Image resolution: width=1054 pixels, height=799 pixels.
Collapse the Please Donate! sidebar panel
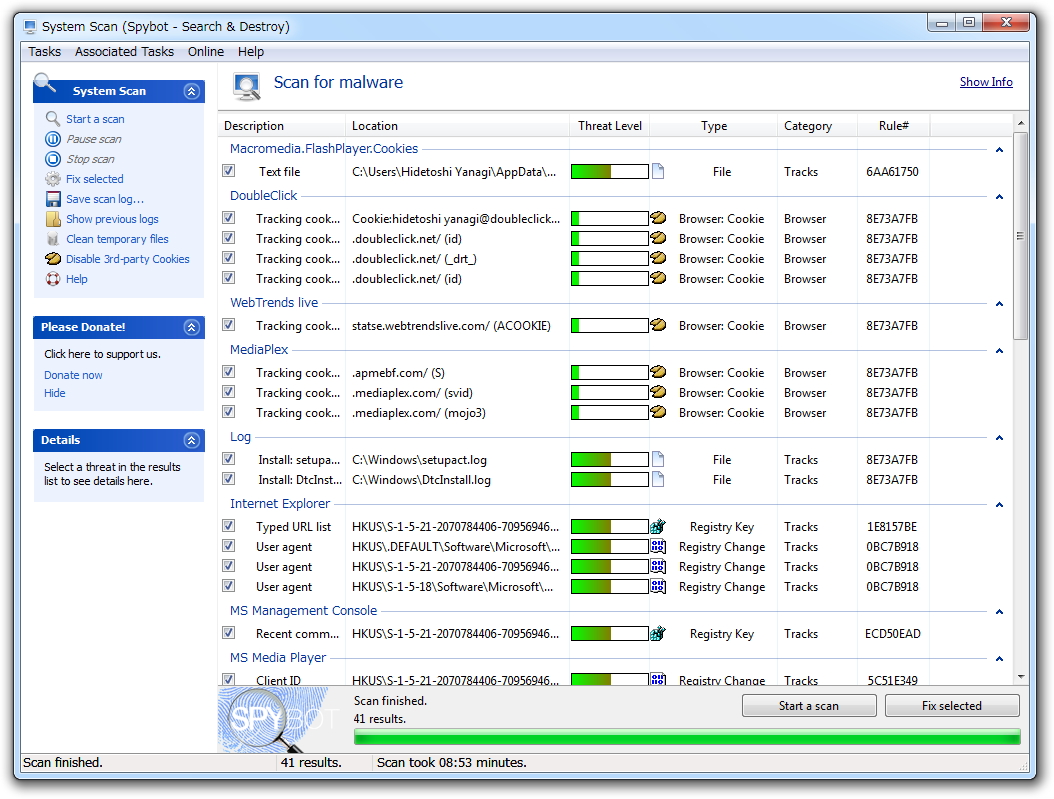[192, 327]
